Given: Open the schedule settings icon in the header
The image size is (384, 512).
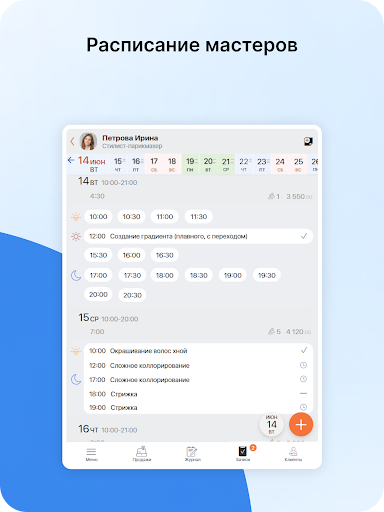Looking at the screenshot, I should [x=308, y=141].
